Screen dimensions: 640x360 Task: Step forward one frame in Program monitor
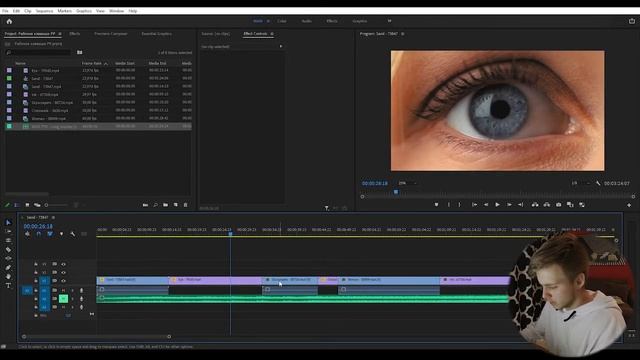[x=509, y=204]
